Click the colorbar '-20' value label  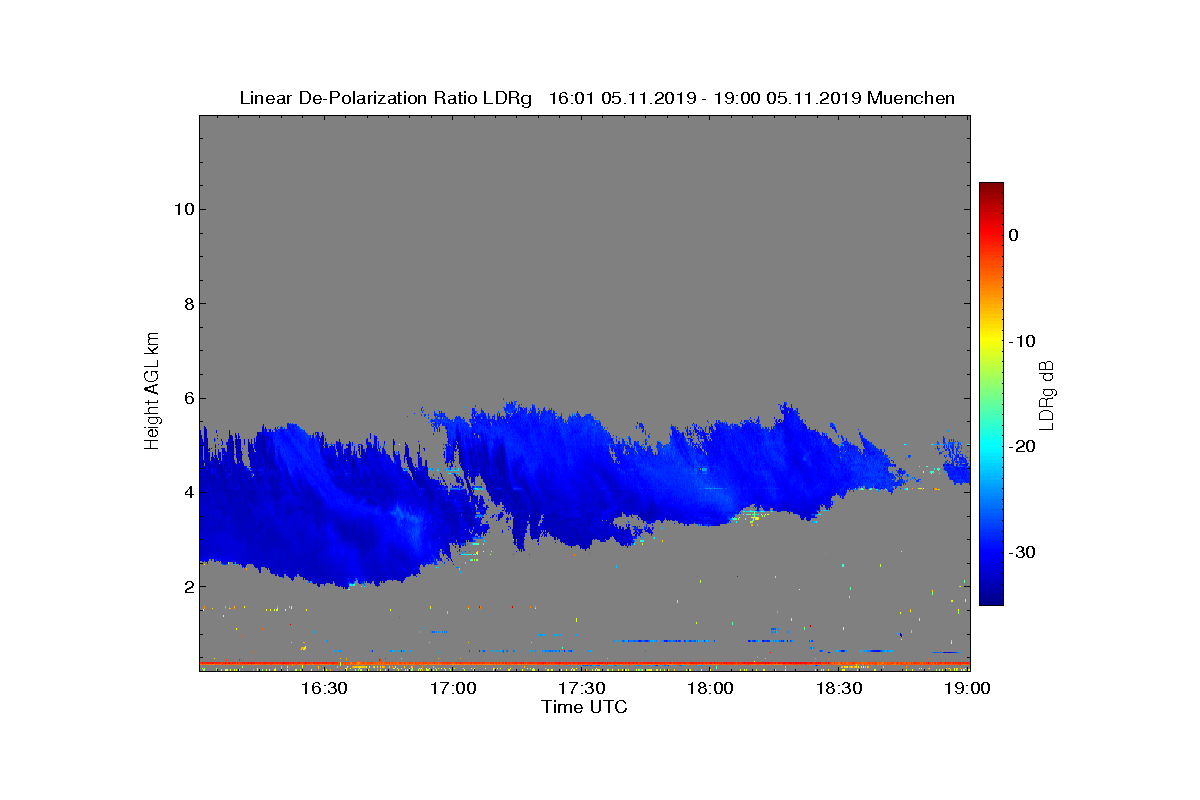1021,447
